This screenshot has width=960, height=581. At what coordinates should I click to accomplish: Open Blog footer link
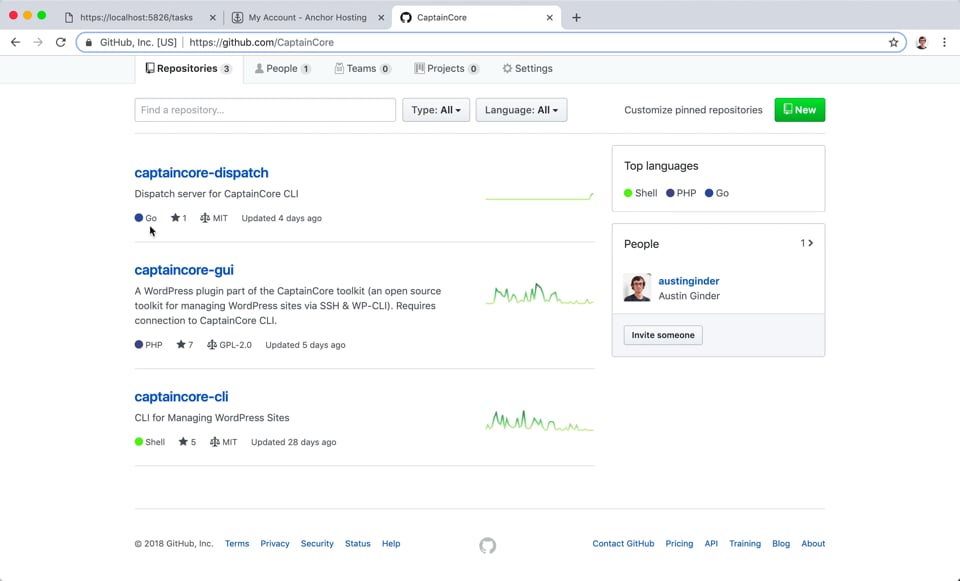[781, 544]
